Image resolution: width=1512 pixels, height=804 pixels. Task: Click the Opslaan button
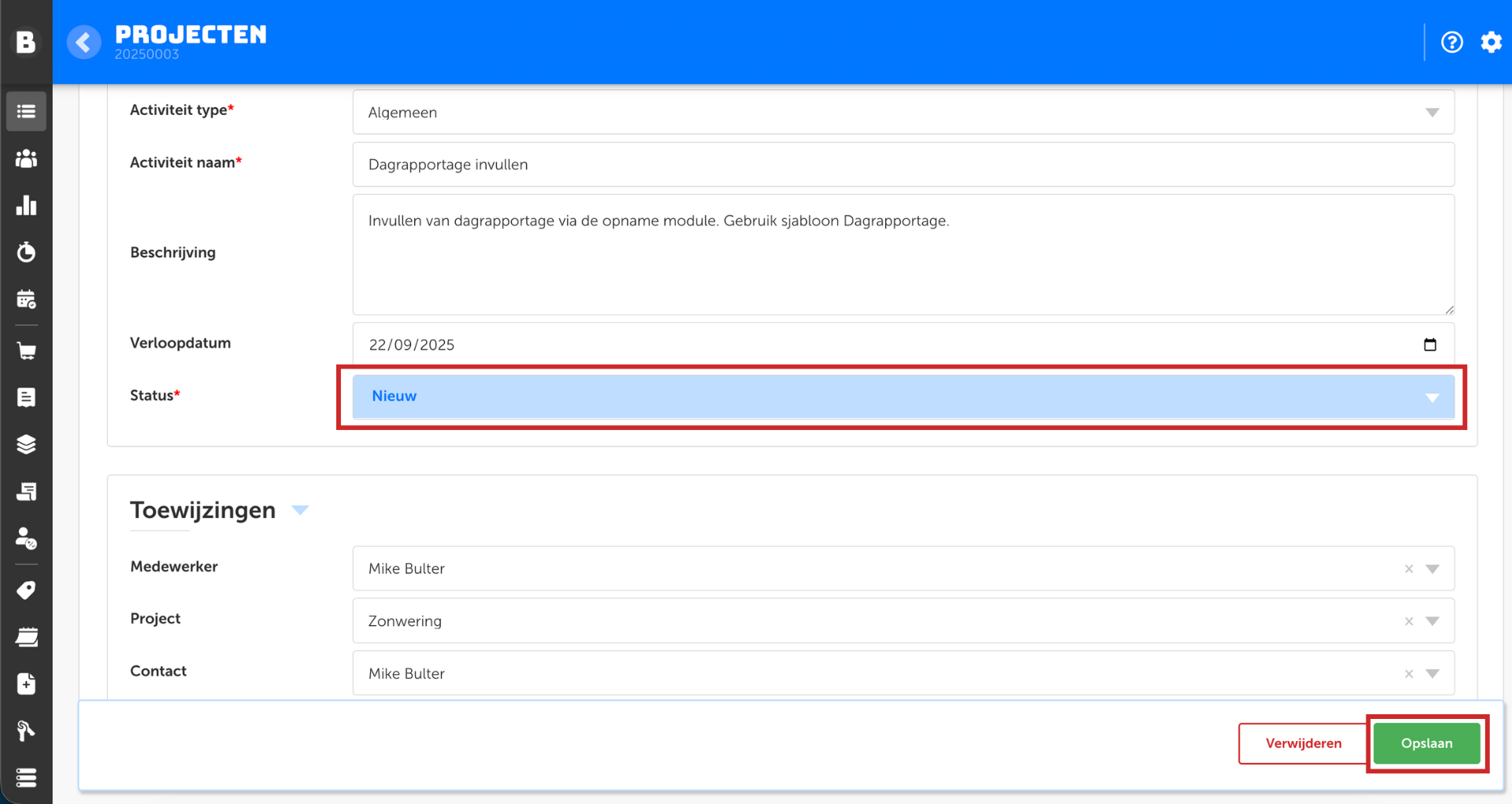(x=1426, y=743)
